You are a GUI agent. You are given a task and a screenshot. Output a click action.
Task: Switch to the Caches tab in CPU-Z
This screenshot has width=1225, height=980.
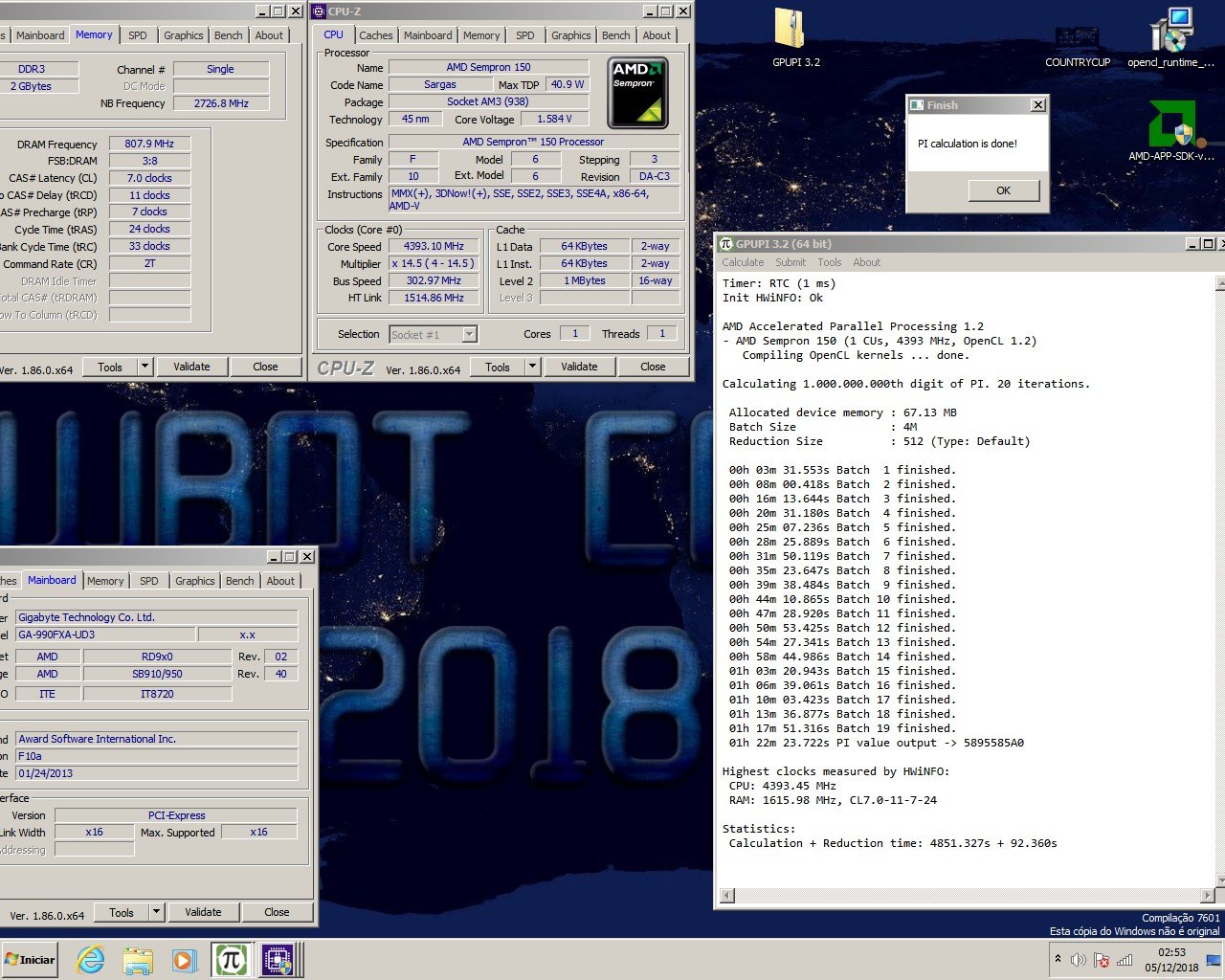click(x=375, y=35)
